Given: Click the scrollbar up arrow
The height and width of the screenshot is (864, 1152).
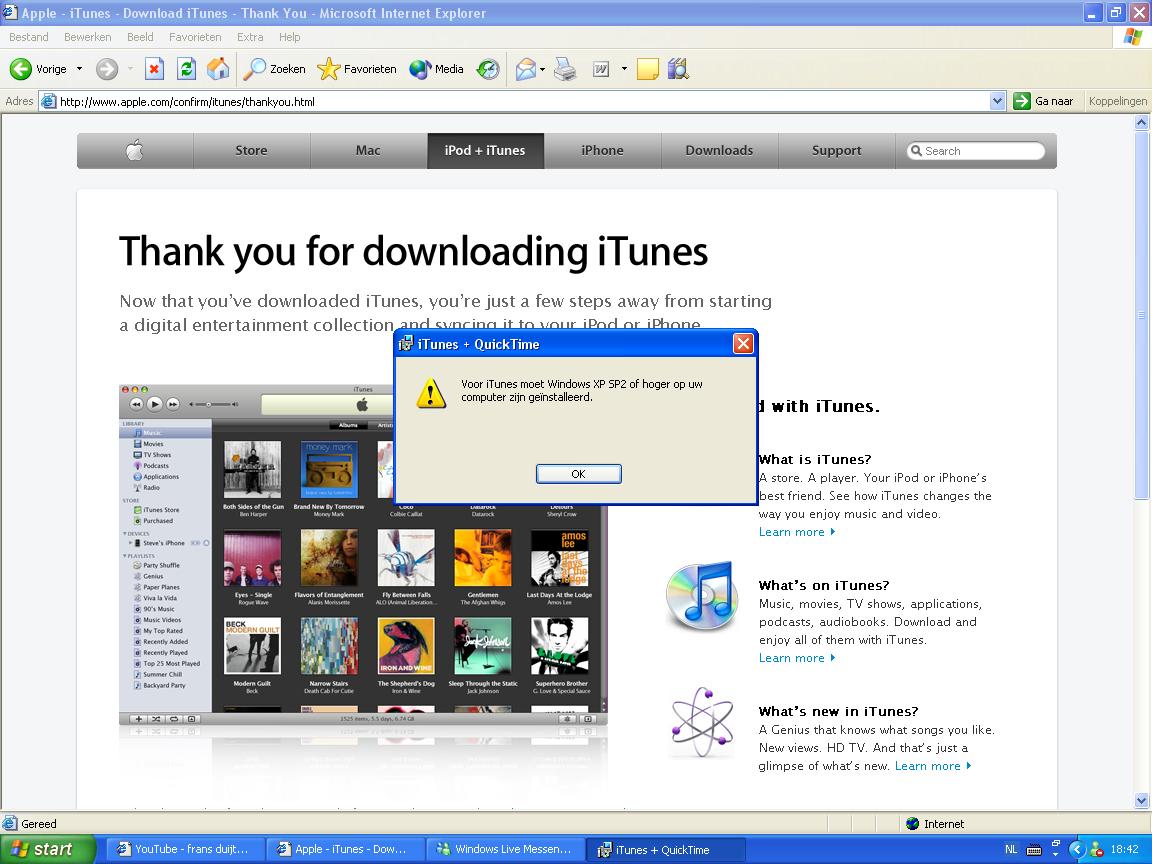Looking at the screenshot, I should point(1141,123).
